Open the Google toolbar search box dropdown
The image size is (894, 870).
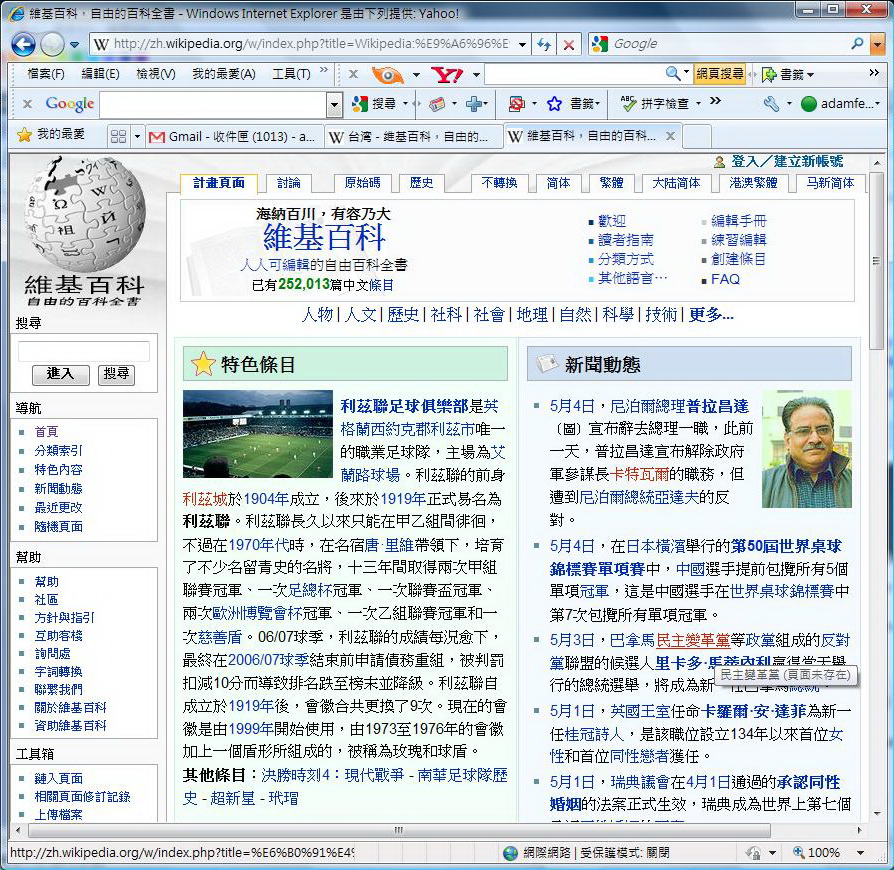coord(335,105)
